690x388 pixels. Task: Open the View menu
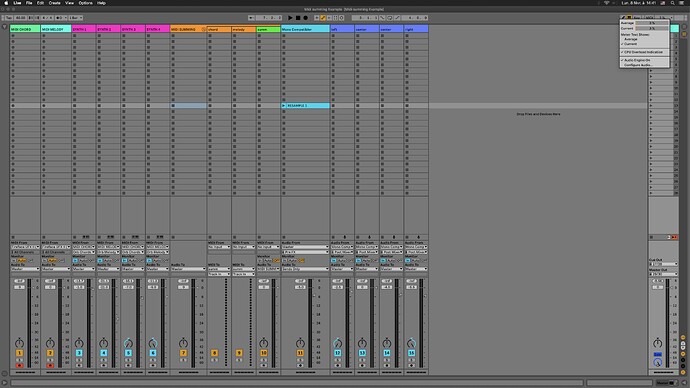(70, 3)
